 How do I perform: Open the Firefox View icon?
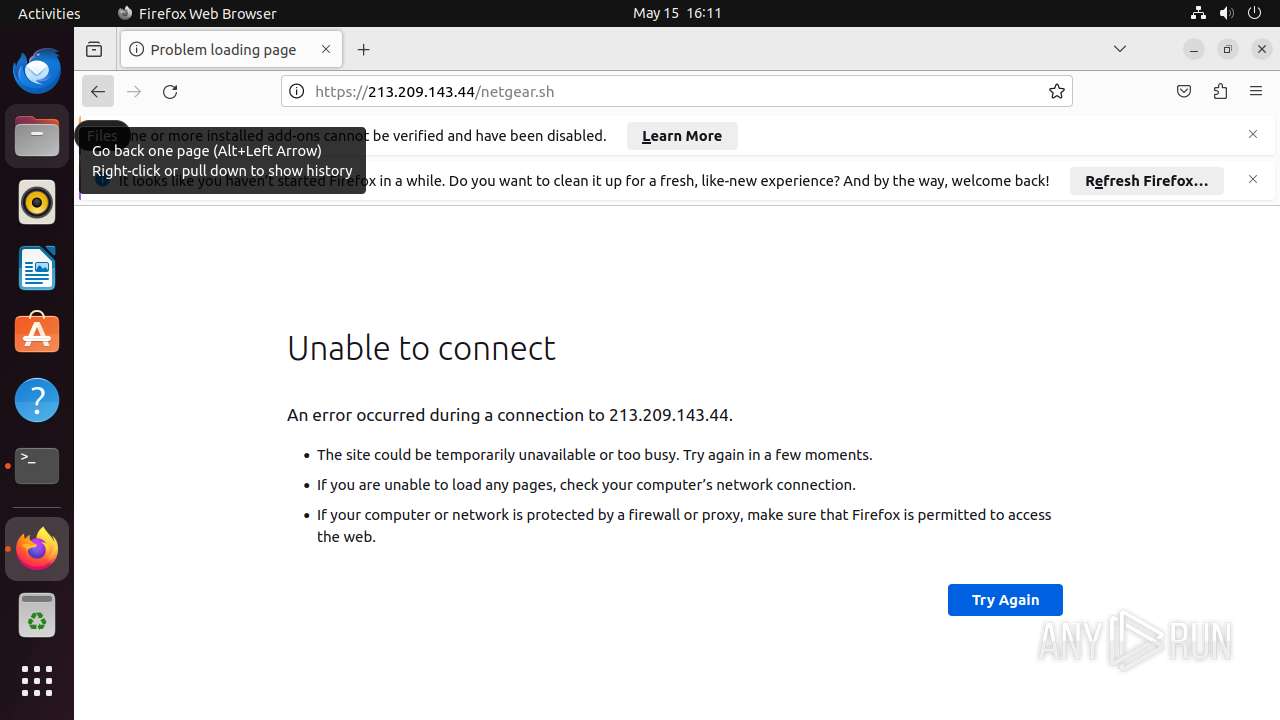pos(94,50)
